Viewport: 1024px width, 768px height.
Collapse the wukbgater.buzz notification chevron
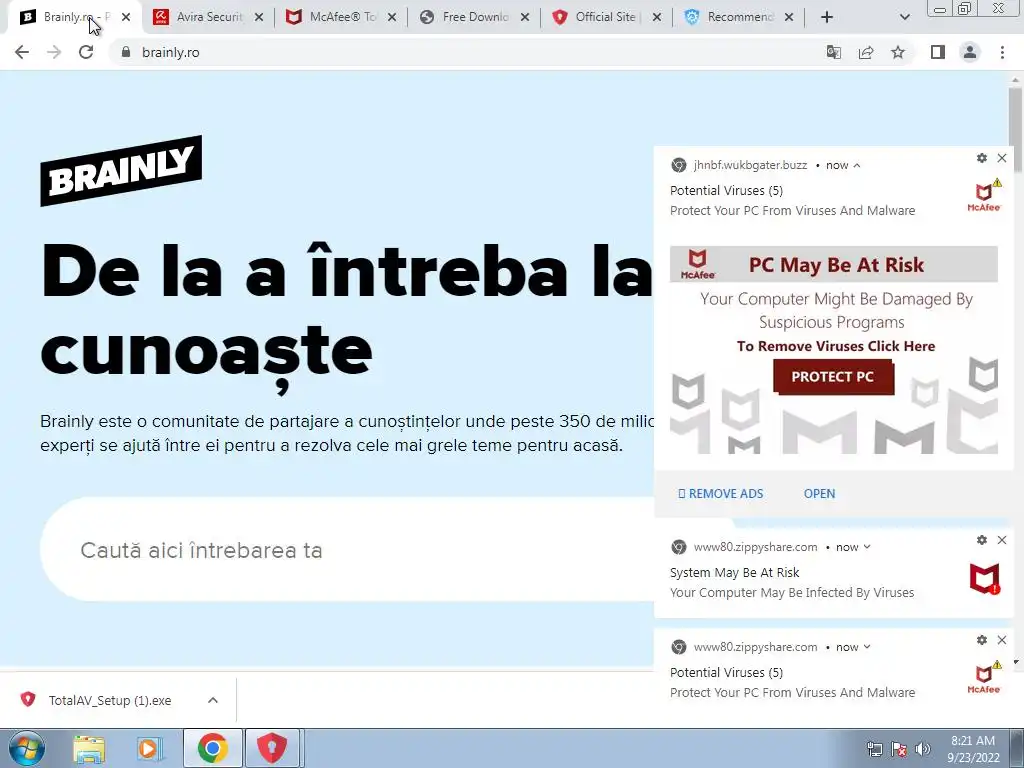click(x=857, y=166)
